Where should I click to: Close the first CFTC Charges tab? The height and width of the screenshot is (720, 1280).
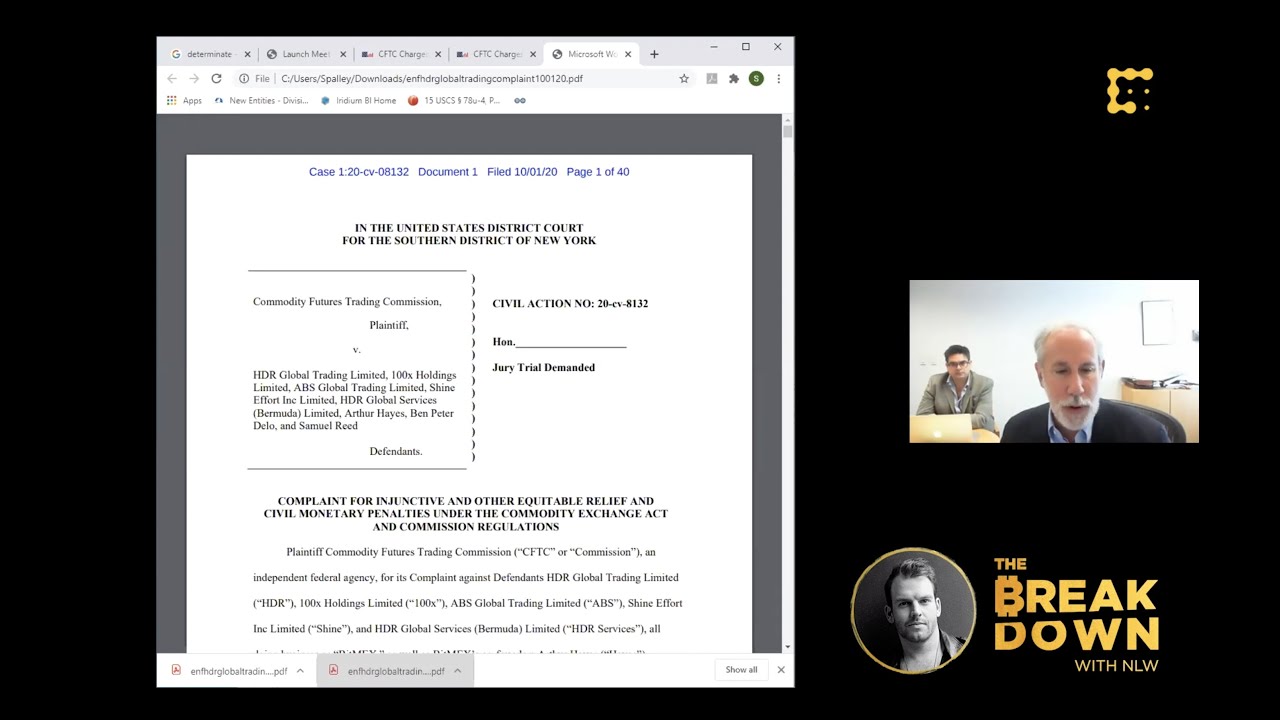click(438, 54)
